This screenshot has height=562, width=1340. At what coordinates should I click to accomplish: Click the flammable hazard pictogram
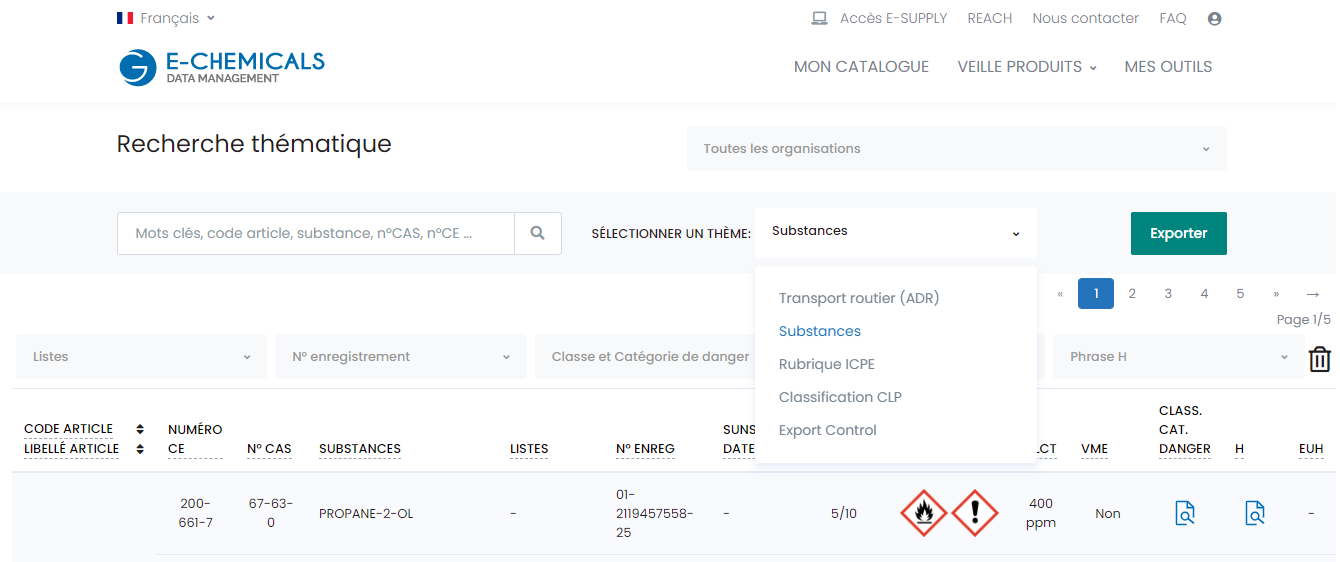[x=923, y=513]
